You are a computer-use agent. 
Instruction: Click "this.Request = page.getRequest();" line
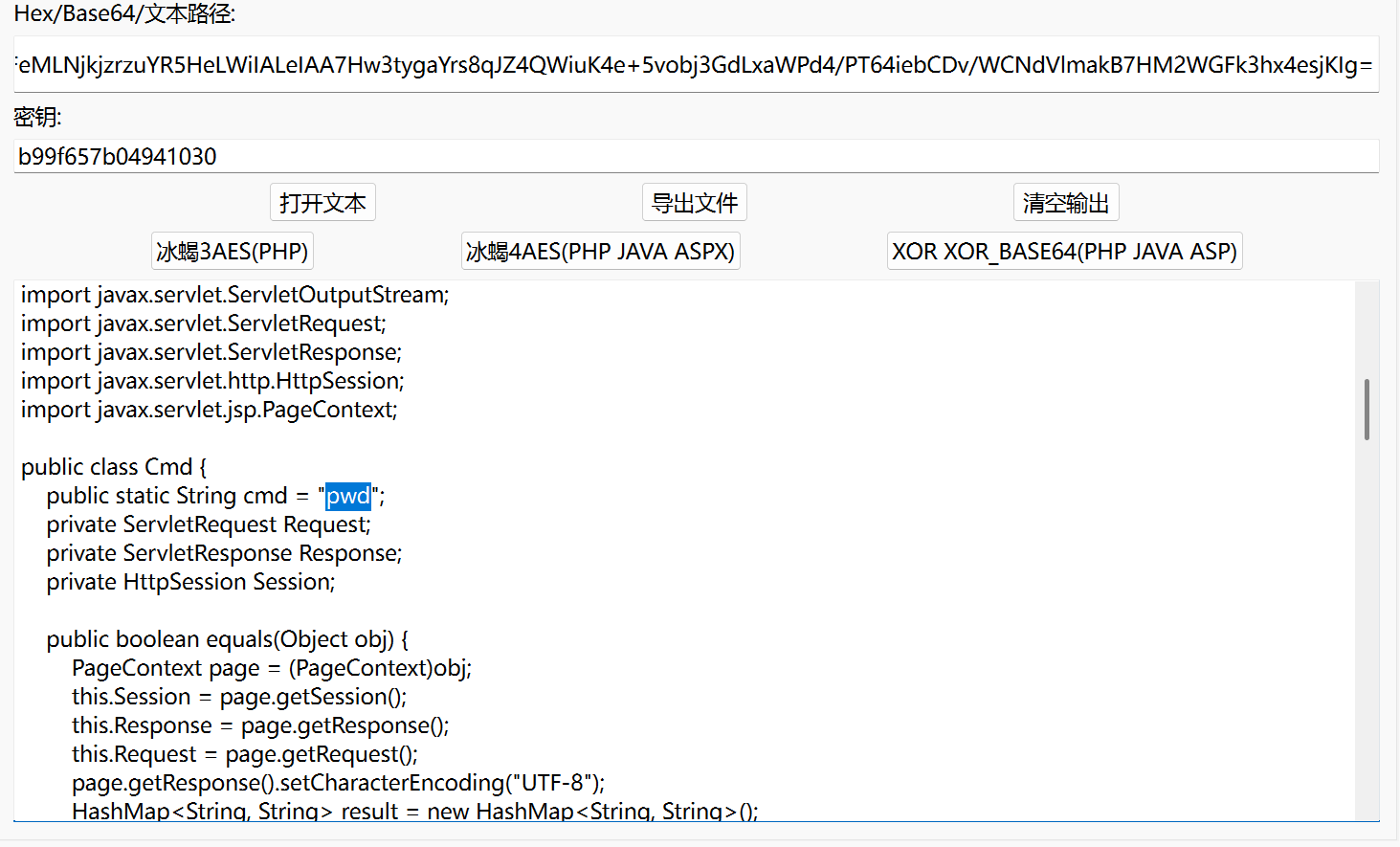245,754
